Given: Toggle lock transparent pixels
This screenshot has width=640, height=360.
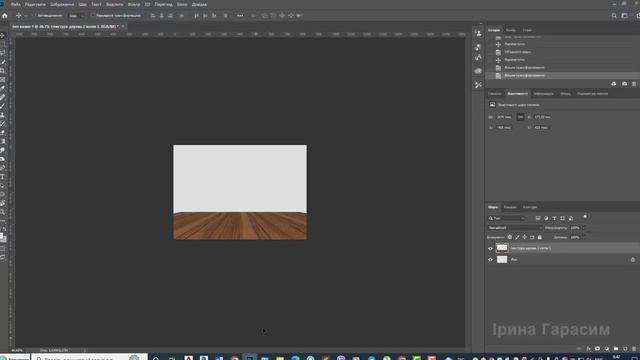Looking at the screenshot, I should point(509,237).
